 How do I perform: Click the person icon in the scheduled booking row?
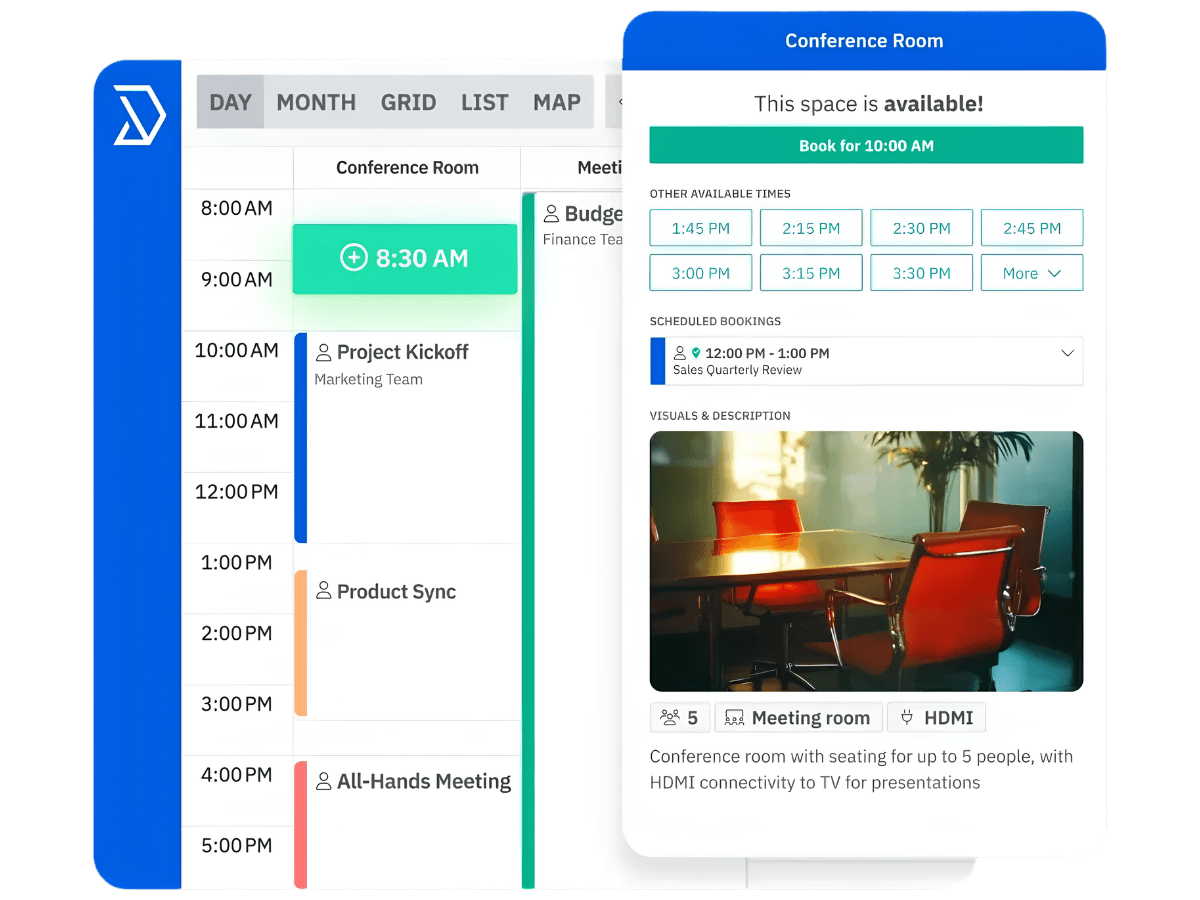pyautogui.click(x=680, y=353)
